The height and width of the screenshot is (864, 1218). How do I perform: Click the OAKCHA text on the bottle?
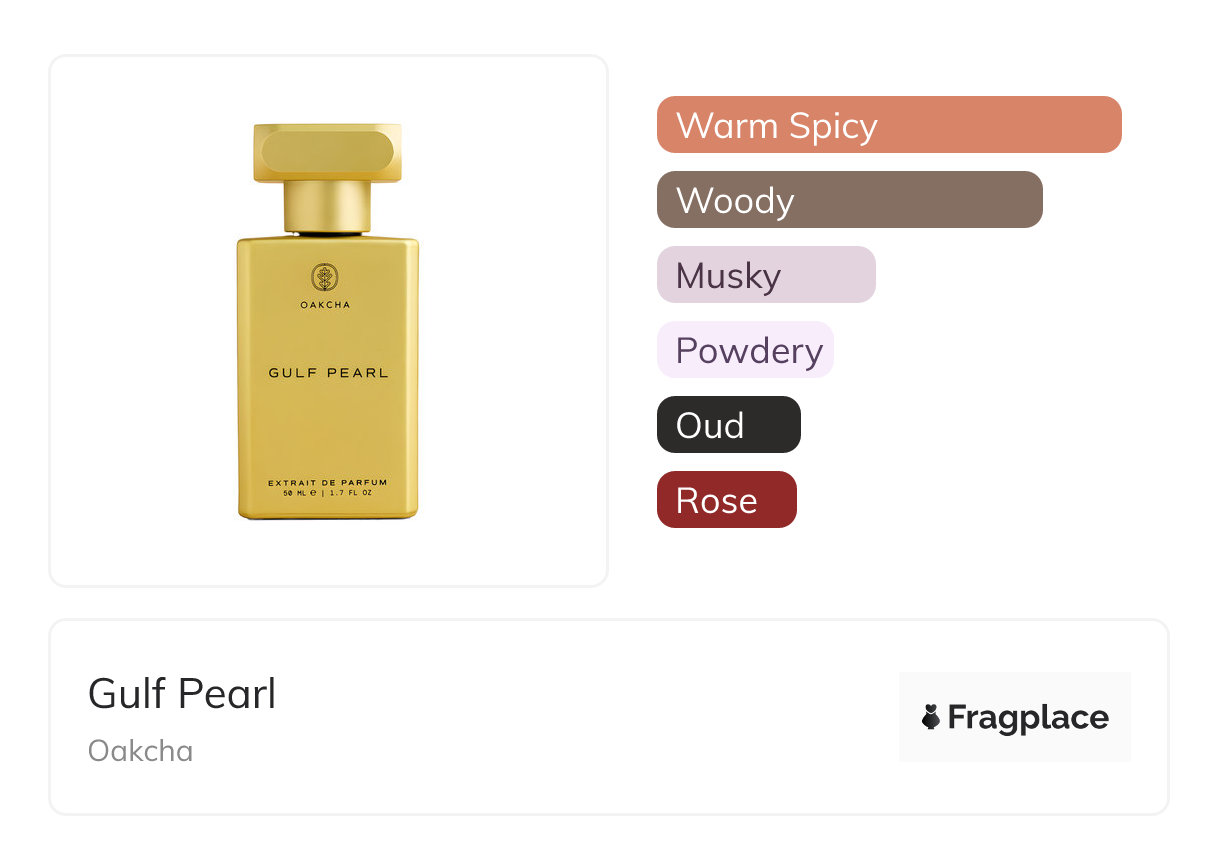[325, 305]
